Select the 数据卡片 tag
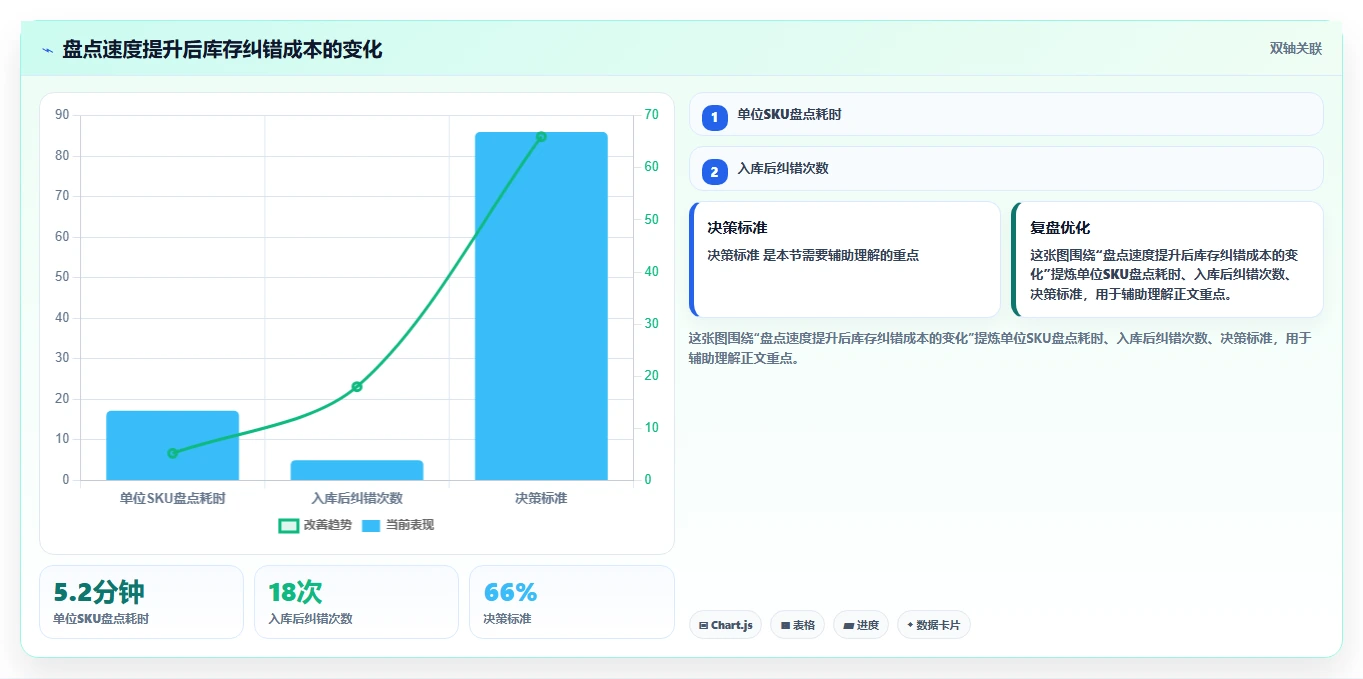 [x=934, y=625]
